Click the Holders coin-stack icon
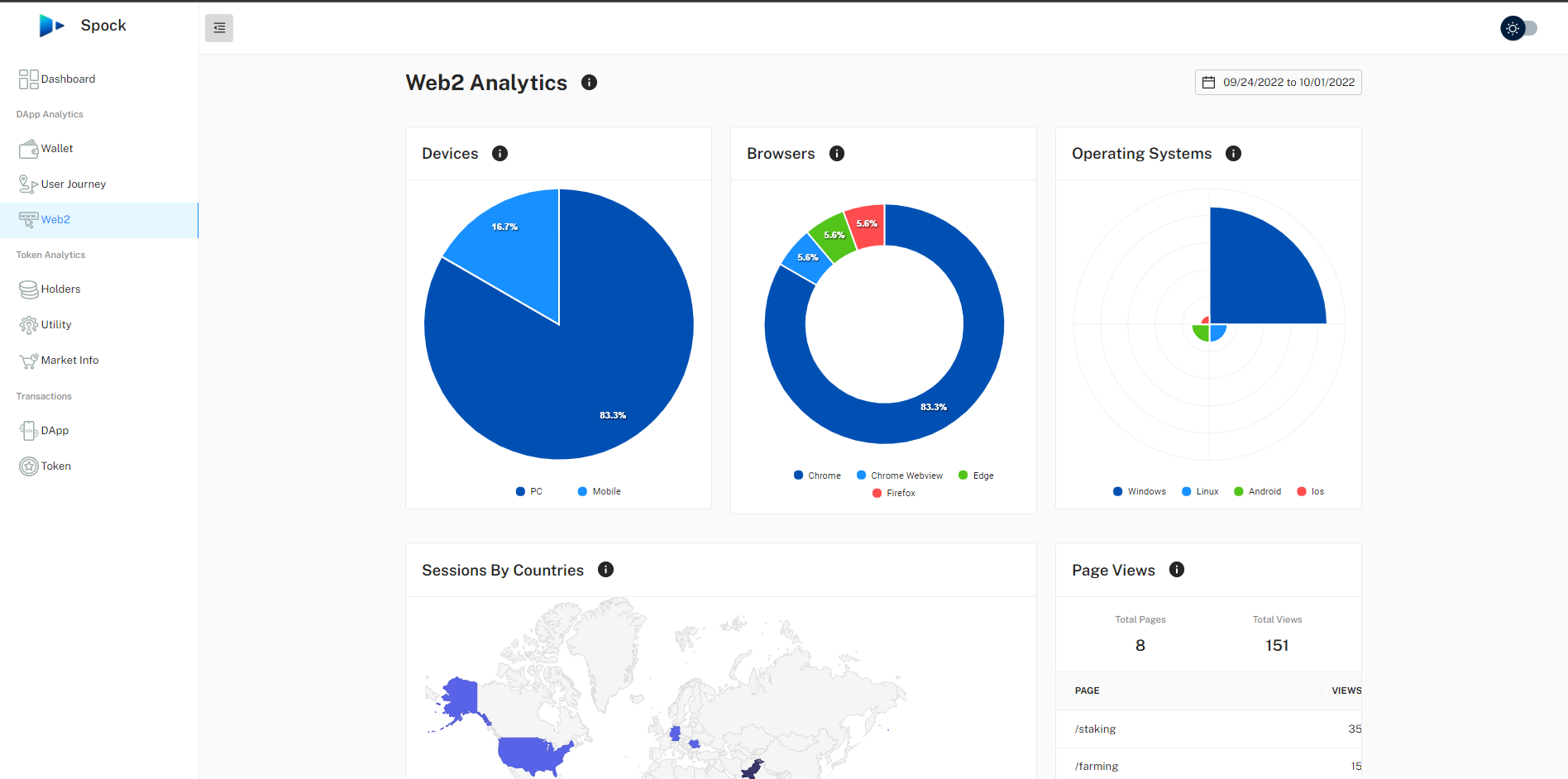This screenshot has height=779, width=1568. click(x=28, y=289)
